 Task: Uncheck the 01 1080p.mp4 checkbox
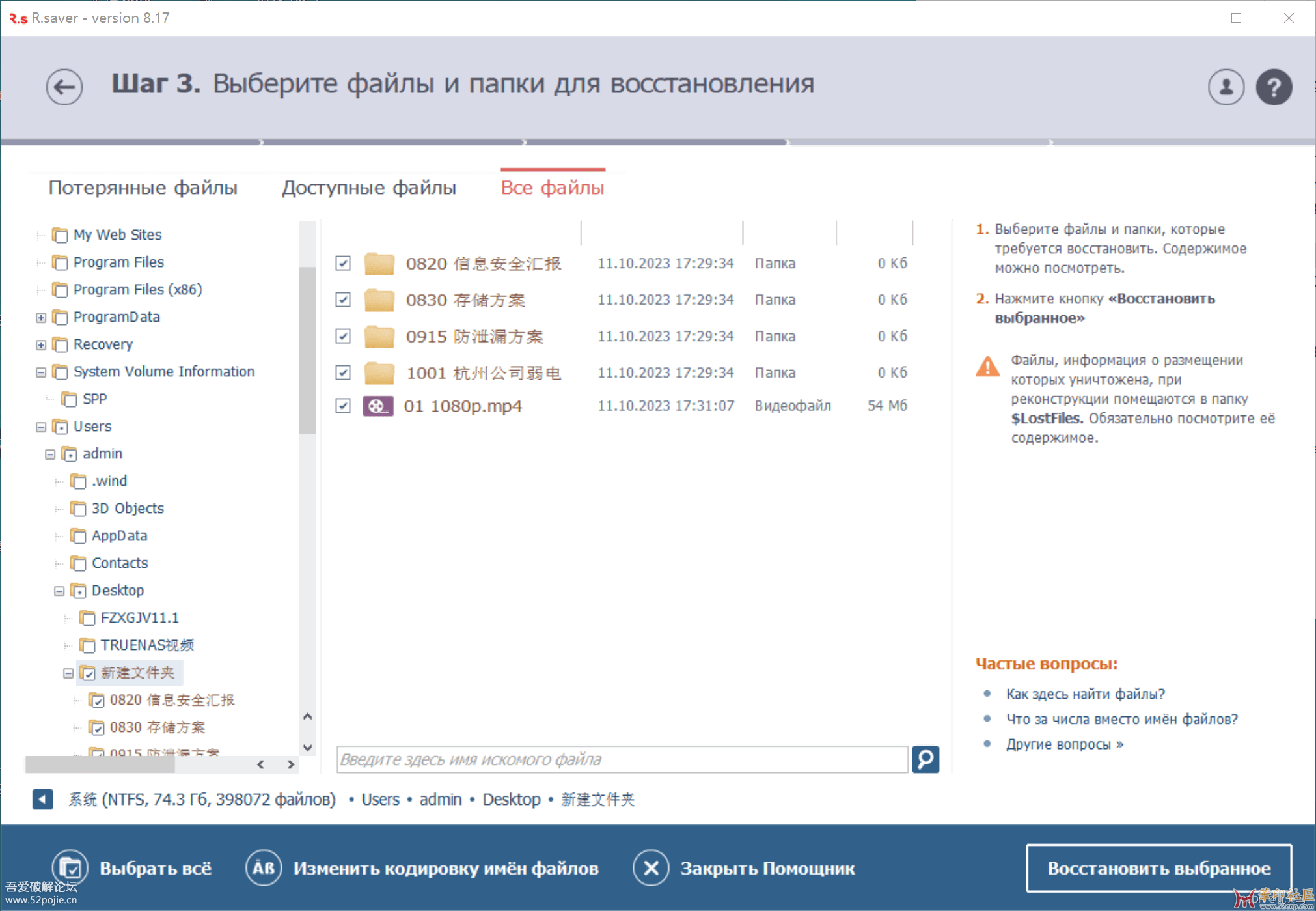click(x=343, y=406)
